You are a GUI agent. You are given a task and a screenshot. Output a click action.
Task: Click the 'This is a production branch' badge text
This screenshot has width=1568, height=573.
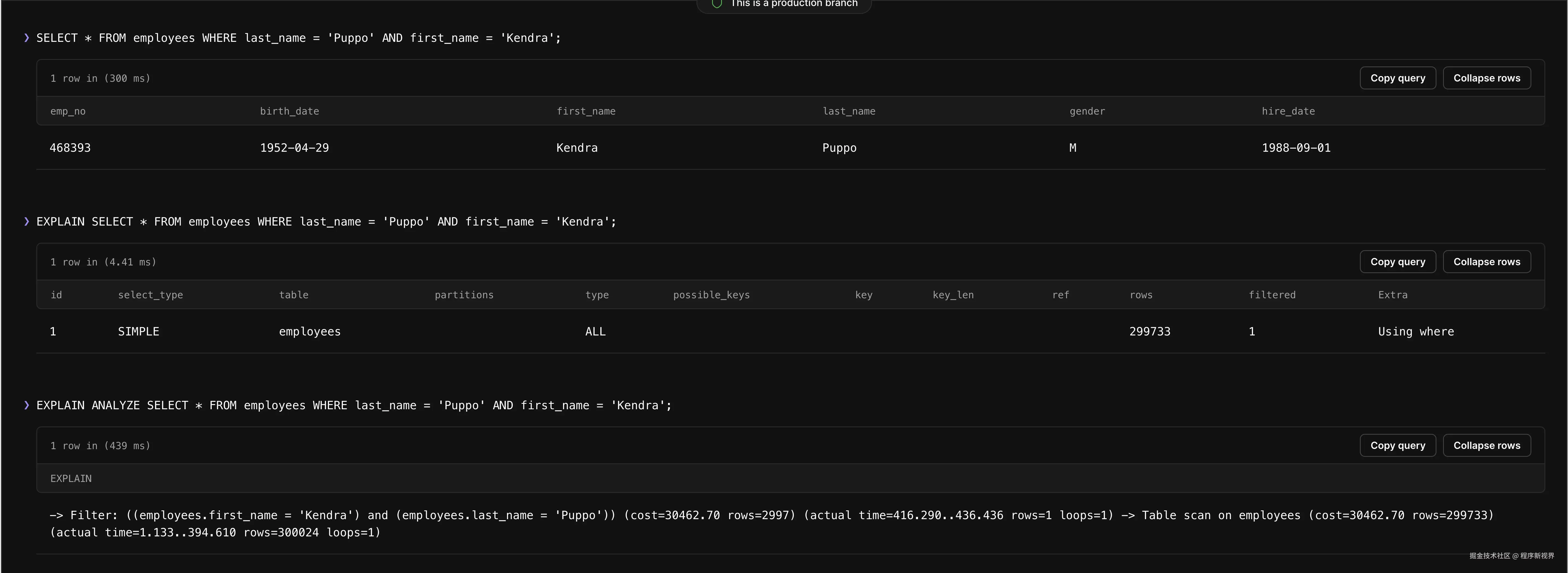click(794, 4)
